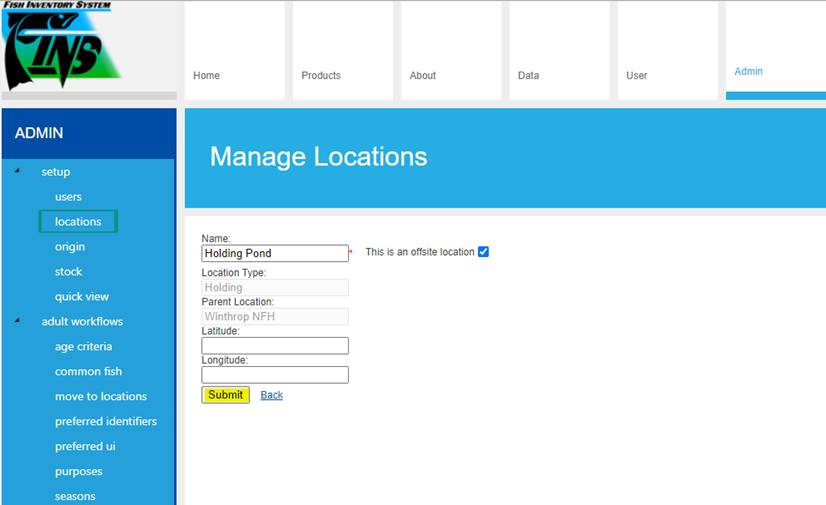
Task: Select the Admin tab
Action: coord(749,71)
